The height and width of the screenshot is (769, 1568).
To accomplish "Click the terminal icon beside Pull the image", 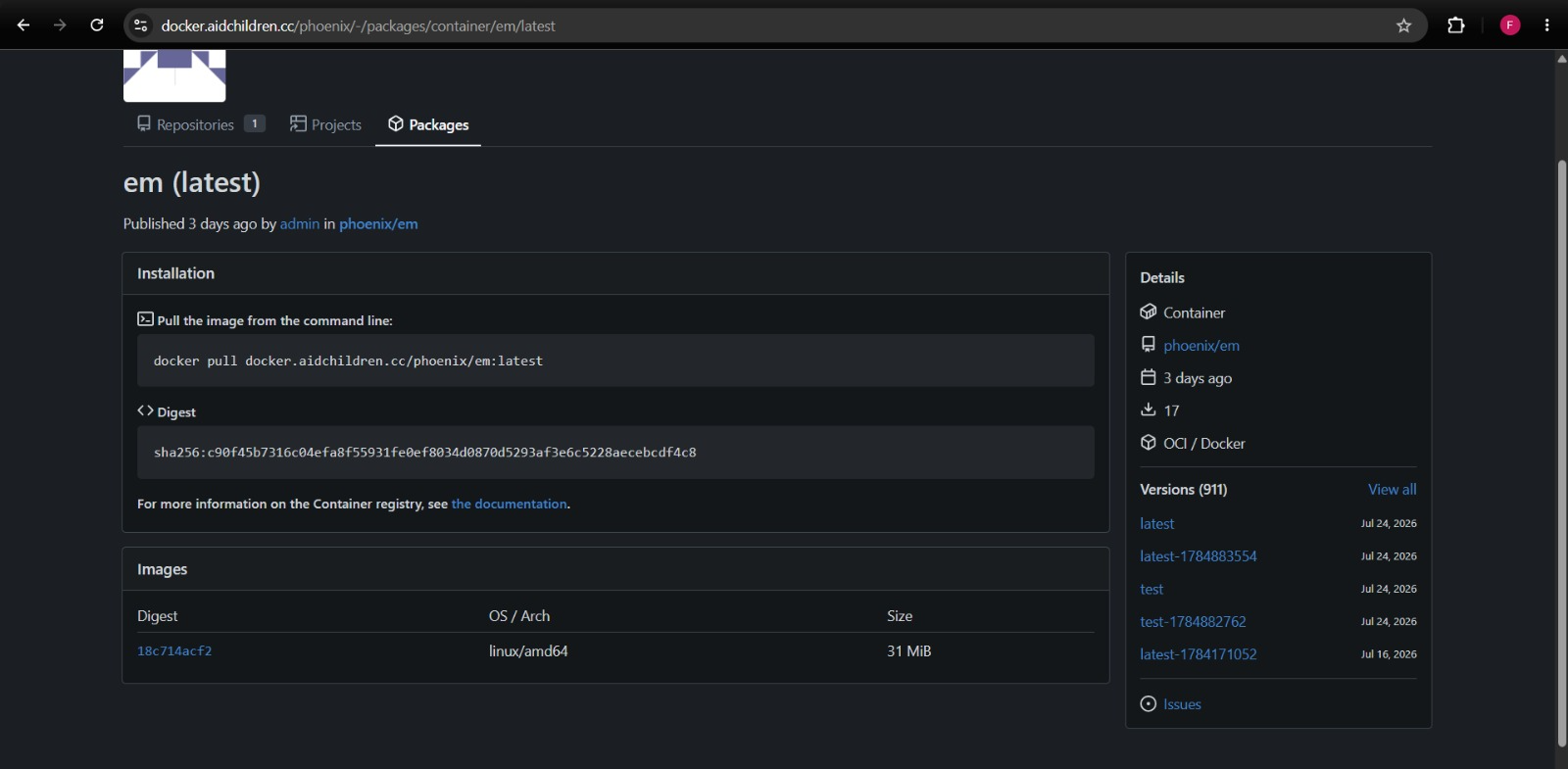I will click(x=145, y=319).
